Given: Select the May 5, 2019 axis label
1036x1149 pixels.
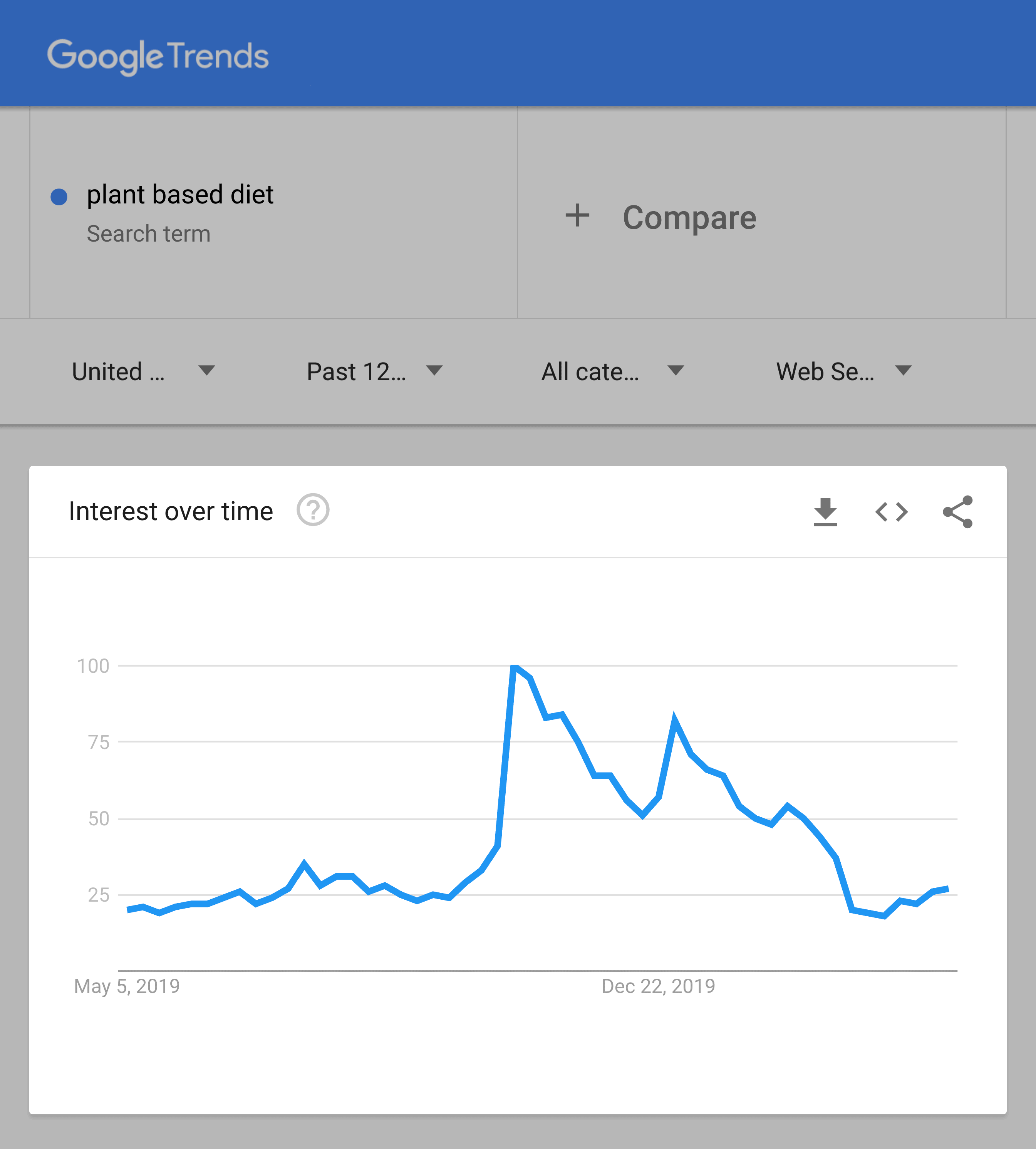Looking at the screenshot, I should pyautogui.click(x=127, y=986).
